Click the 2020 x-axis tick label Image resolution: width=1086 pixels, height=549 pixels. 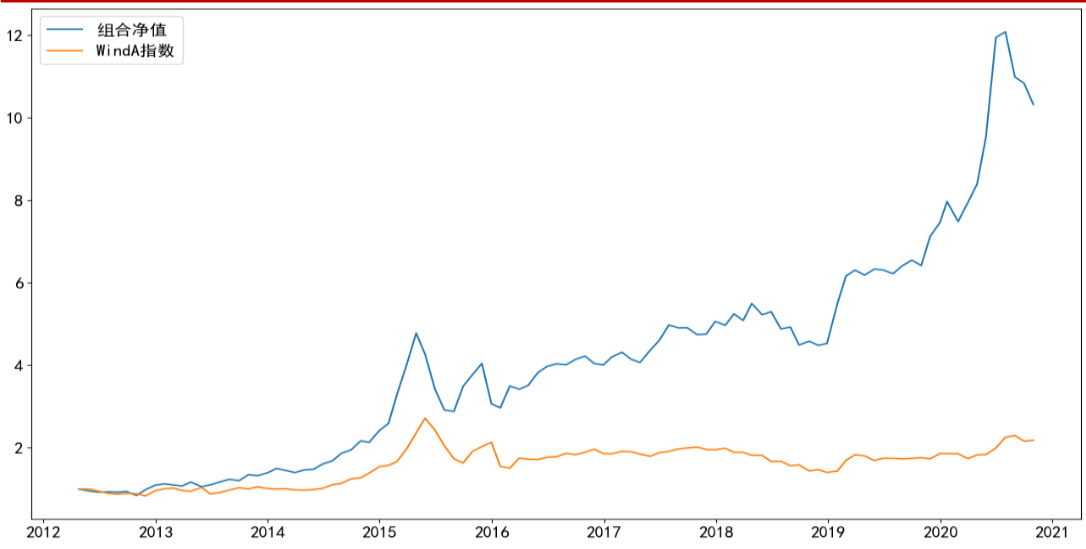click(940, 531)
